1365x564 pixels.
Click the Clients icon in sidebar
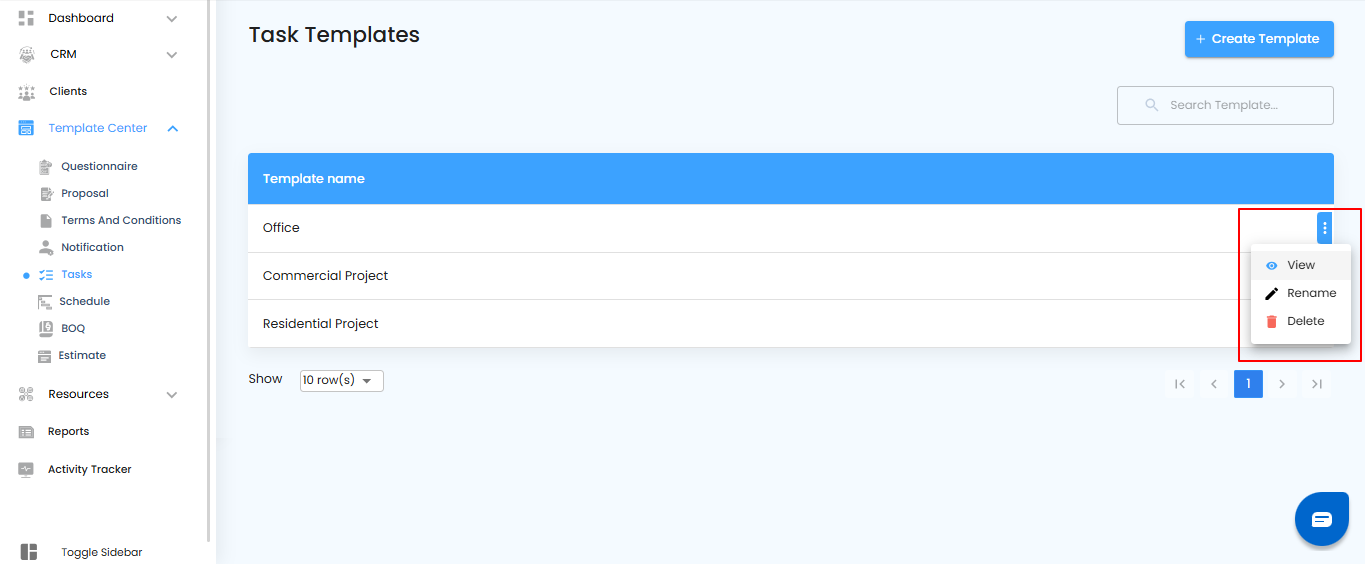pyautogui.click(x=27, y=92)
